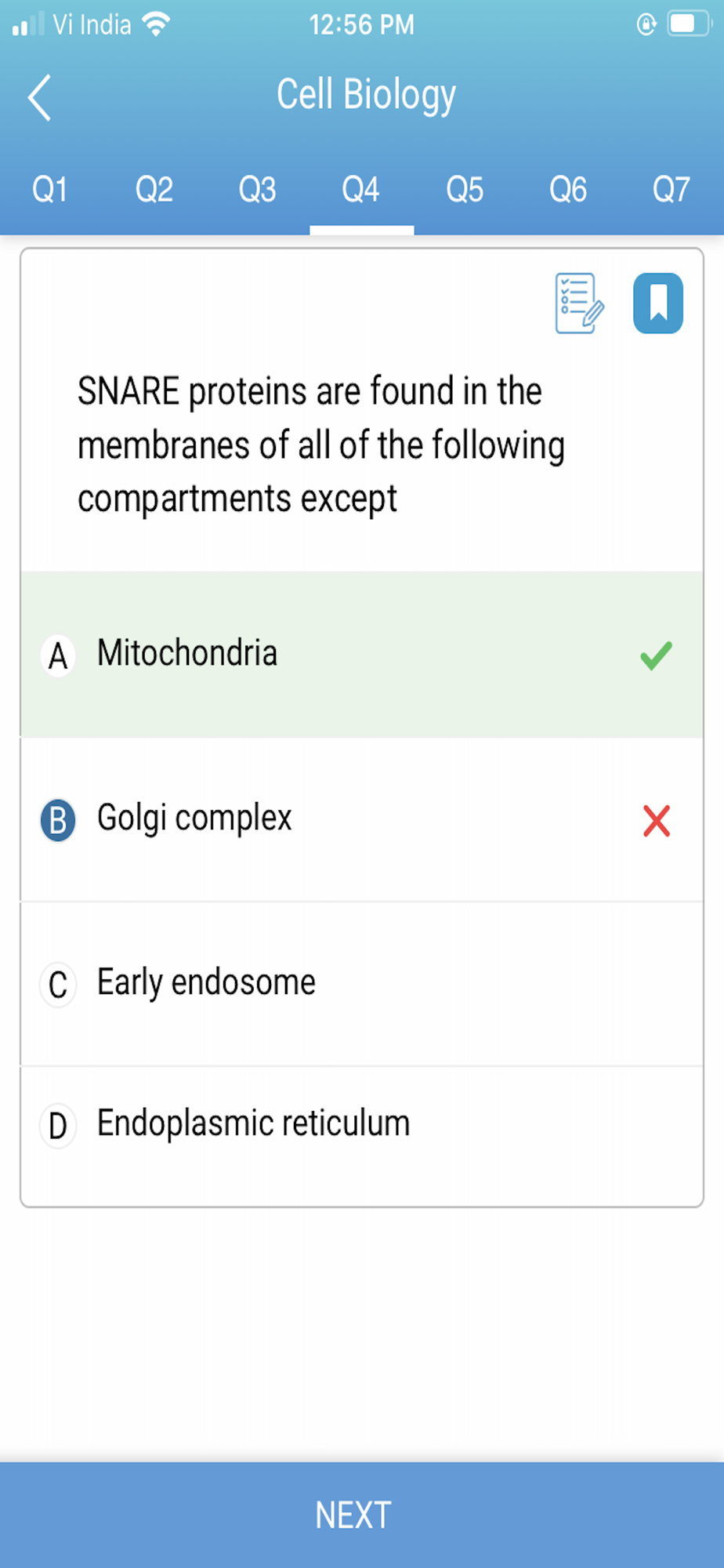724x1568 pixels.
Task: Go to the Q7 tab
Action: [x=672, y=190]
